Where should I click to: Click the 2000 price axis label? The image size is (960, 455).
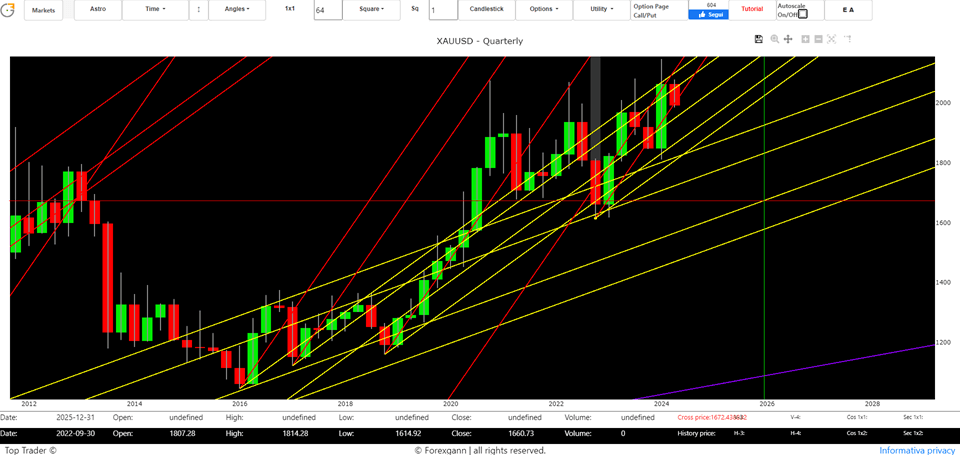click(943, 103)
